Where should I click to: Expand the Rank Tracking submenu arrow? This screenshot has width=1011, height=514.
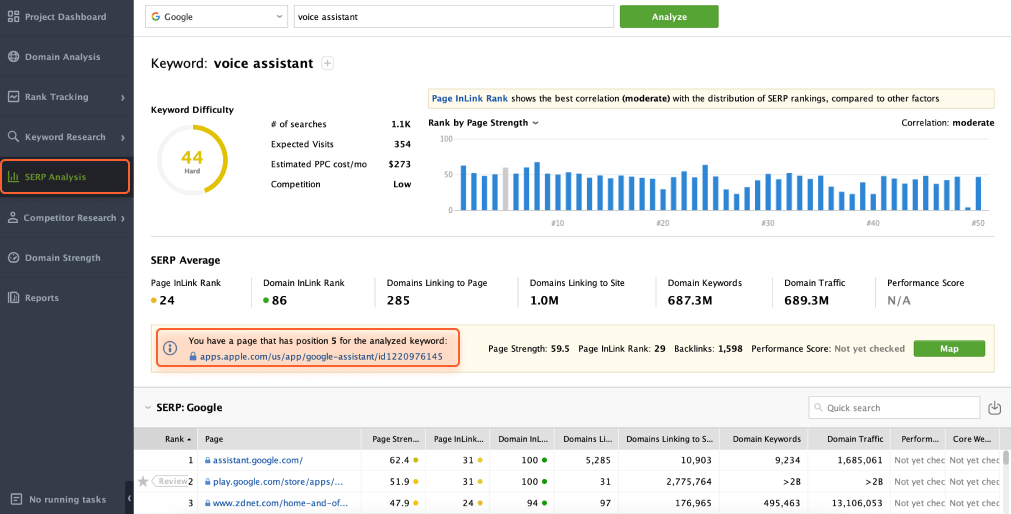[x=122, y=98]
